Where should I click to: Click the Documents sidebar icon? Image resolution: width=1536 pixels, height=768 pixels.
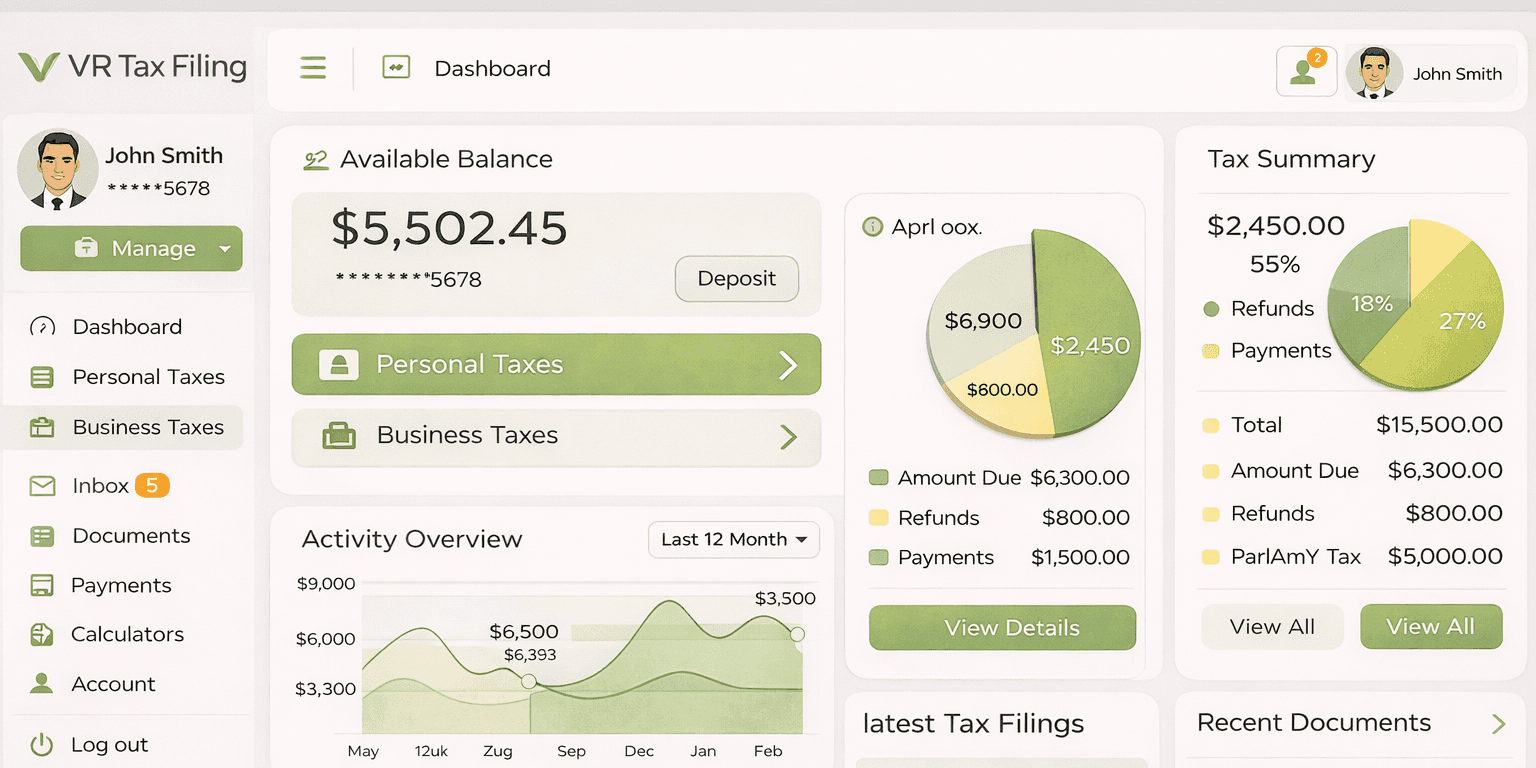[x=42, y=536]
